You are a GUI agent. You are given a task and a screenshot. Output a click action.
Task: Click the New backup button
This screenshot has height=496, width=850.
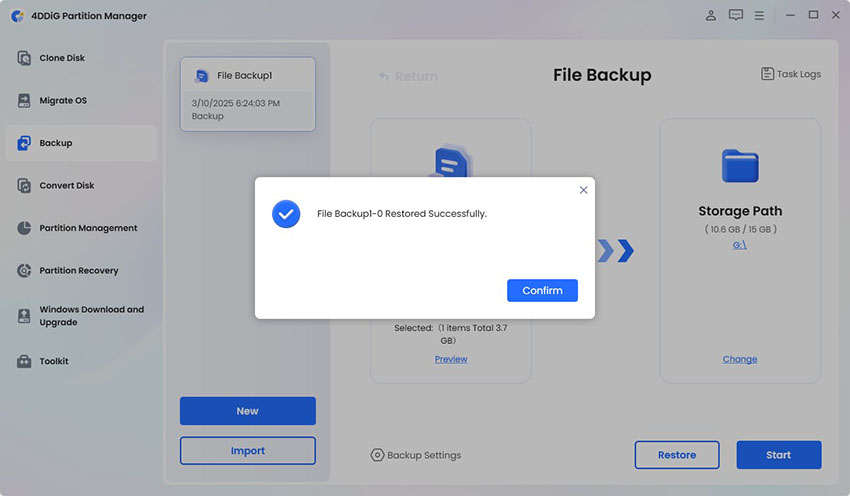[x=247, y=411]
